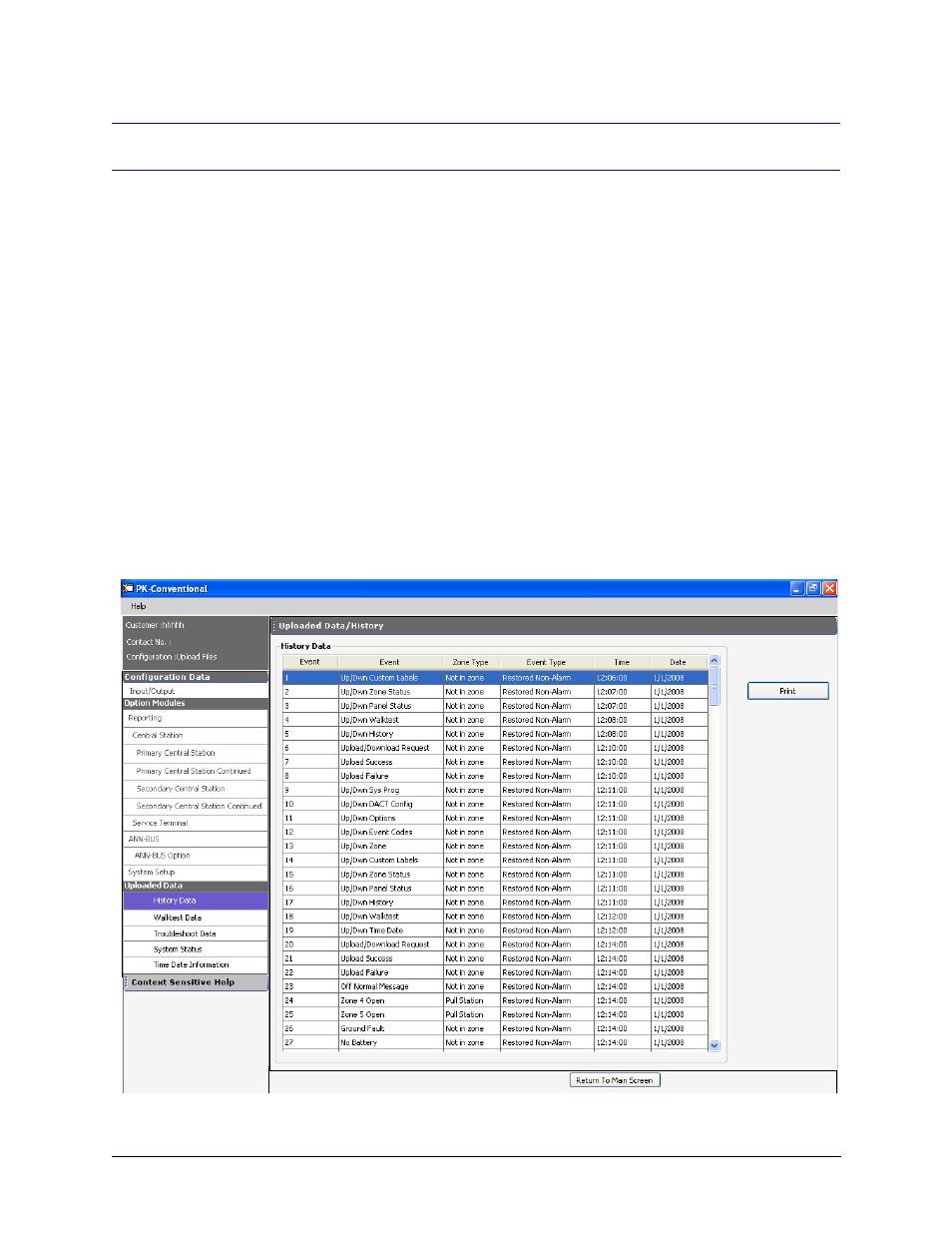The width and height of the screenshot is (952, 1233).
Task: Select 'Up/Dwn Time Date' event row
Action: tap(495, 930)
